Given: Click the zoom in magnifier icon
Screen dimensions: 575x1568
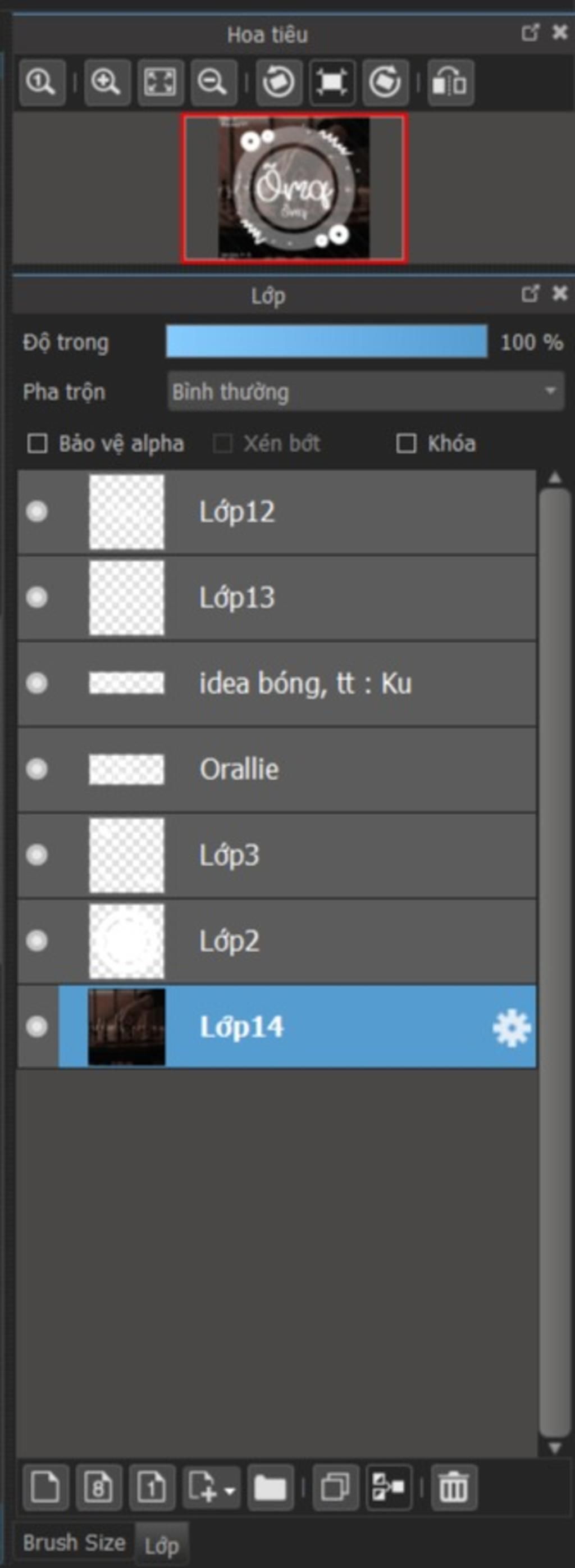Looking at the screenshot, I should coord(107,82).
